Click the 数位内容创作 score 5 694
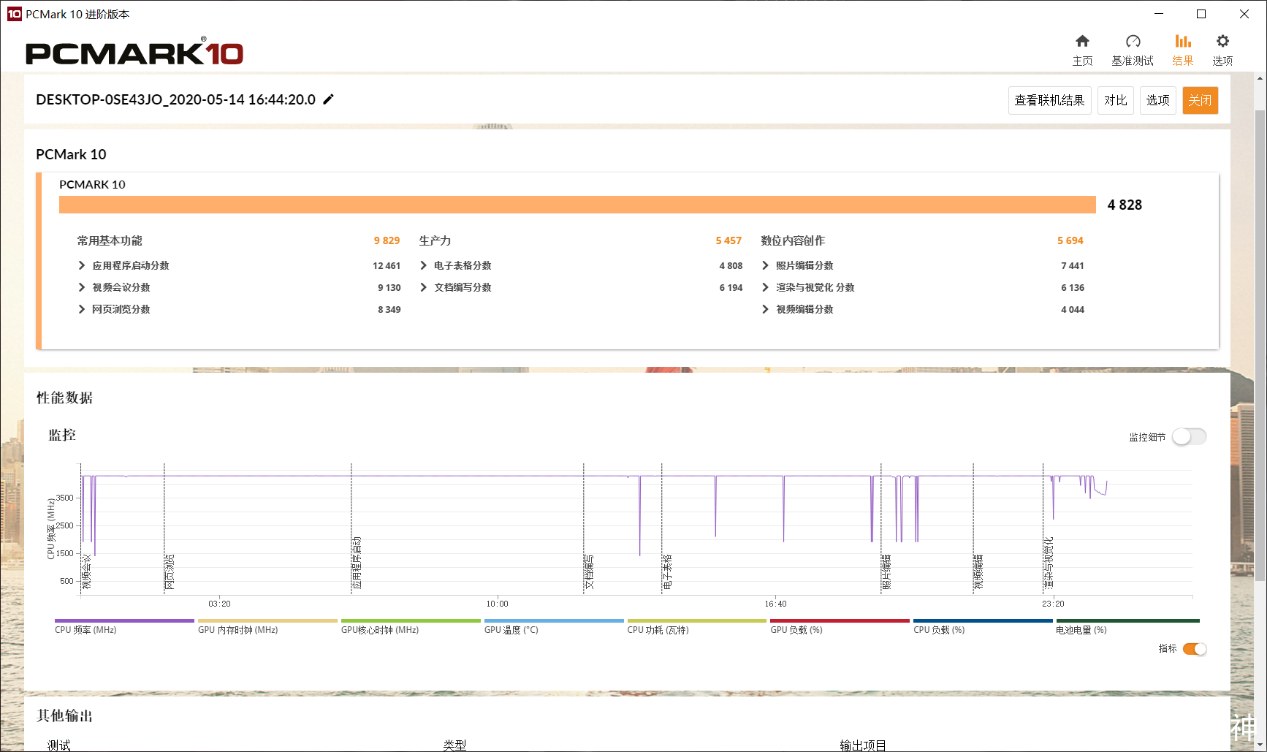The height and width of the screenshot is (752, 1267). [x=1070, y=241]
